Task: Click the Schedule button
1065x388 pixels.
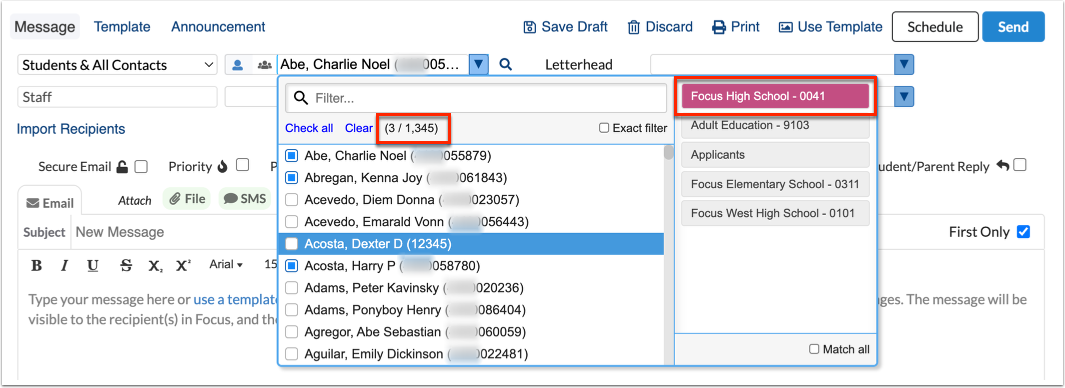Action: coord(935,27)
